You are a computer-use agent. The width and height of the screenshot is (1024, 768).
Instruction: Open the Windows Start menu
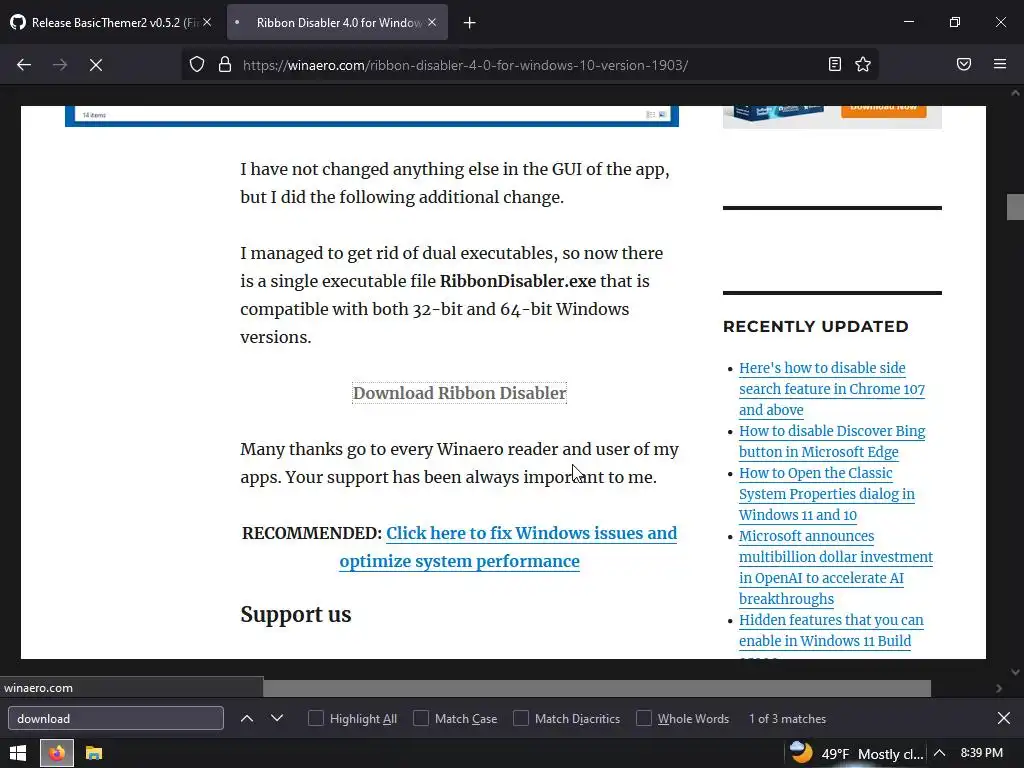[x=18, y=753]
